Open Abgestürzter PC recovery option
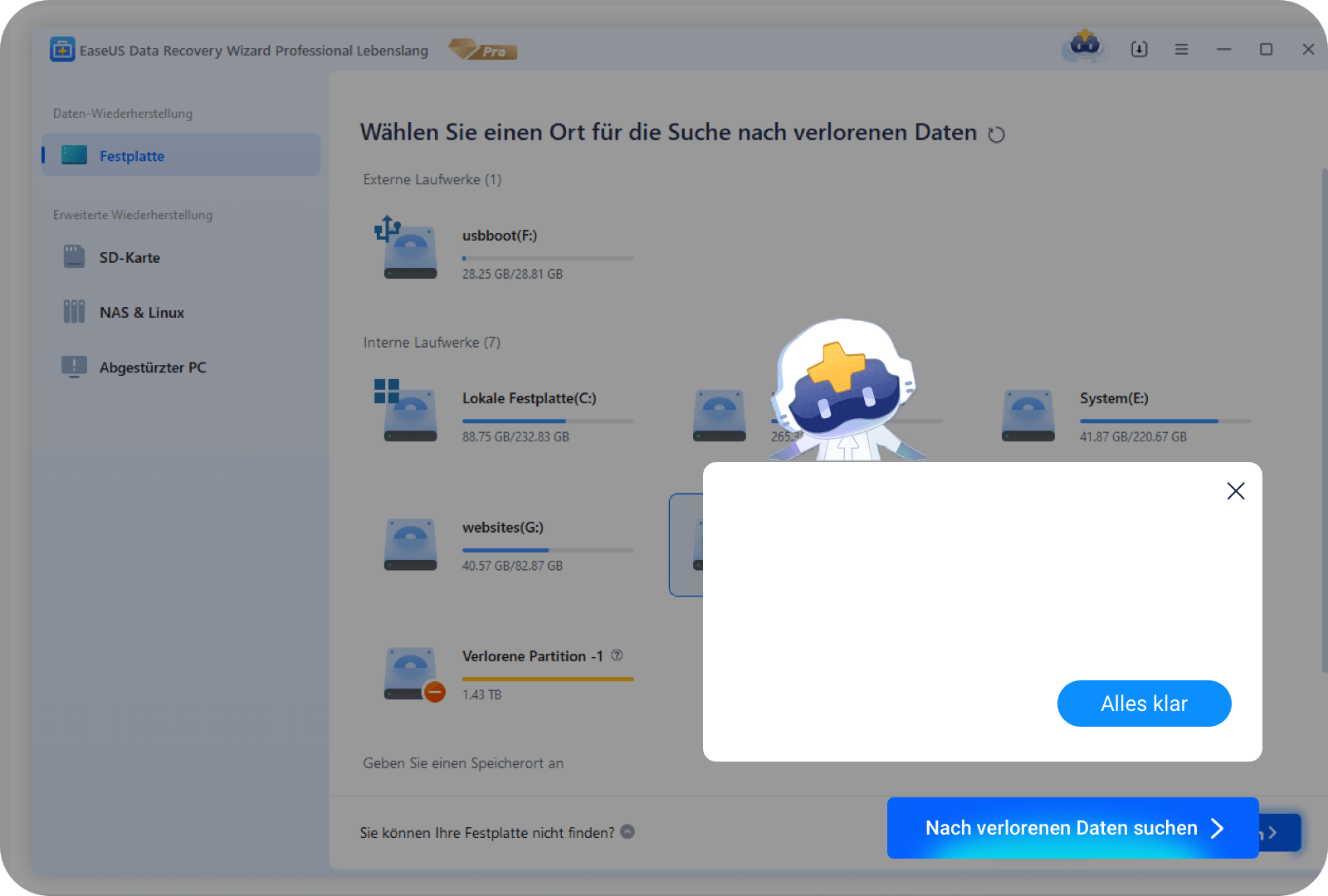This screenshot has height=896, width=1328. (152, 368)
